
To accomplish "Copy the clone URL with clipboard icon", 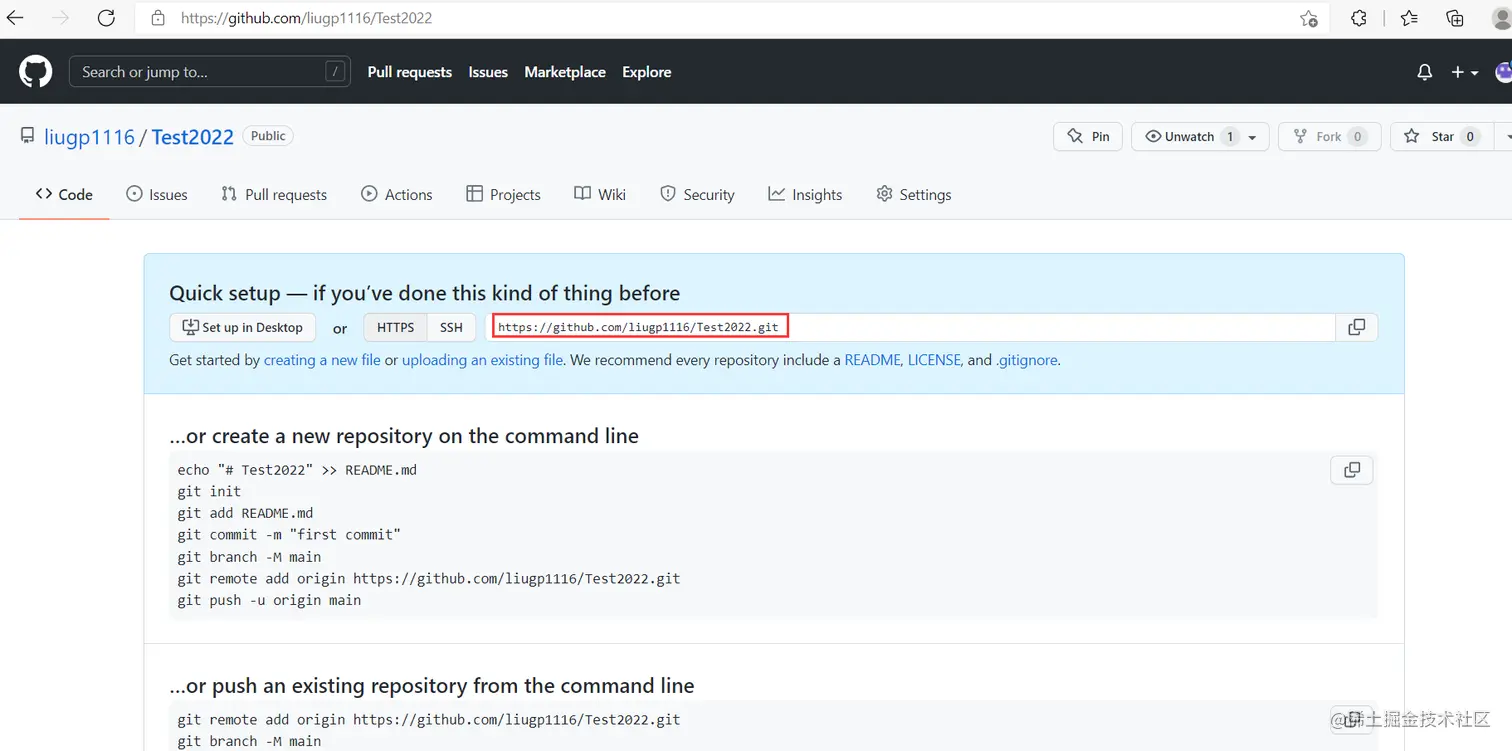I will 1357,327.
